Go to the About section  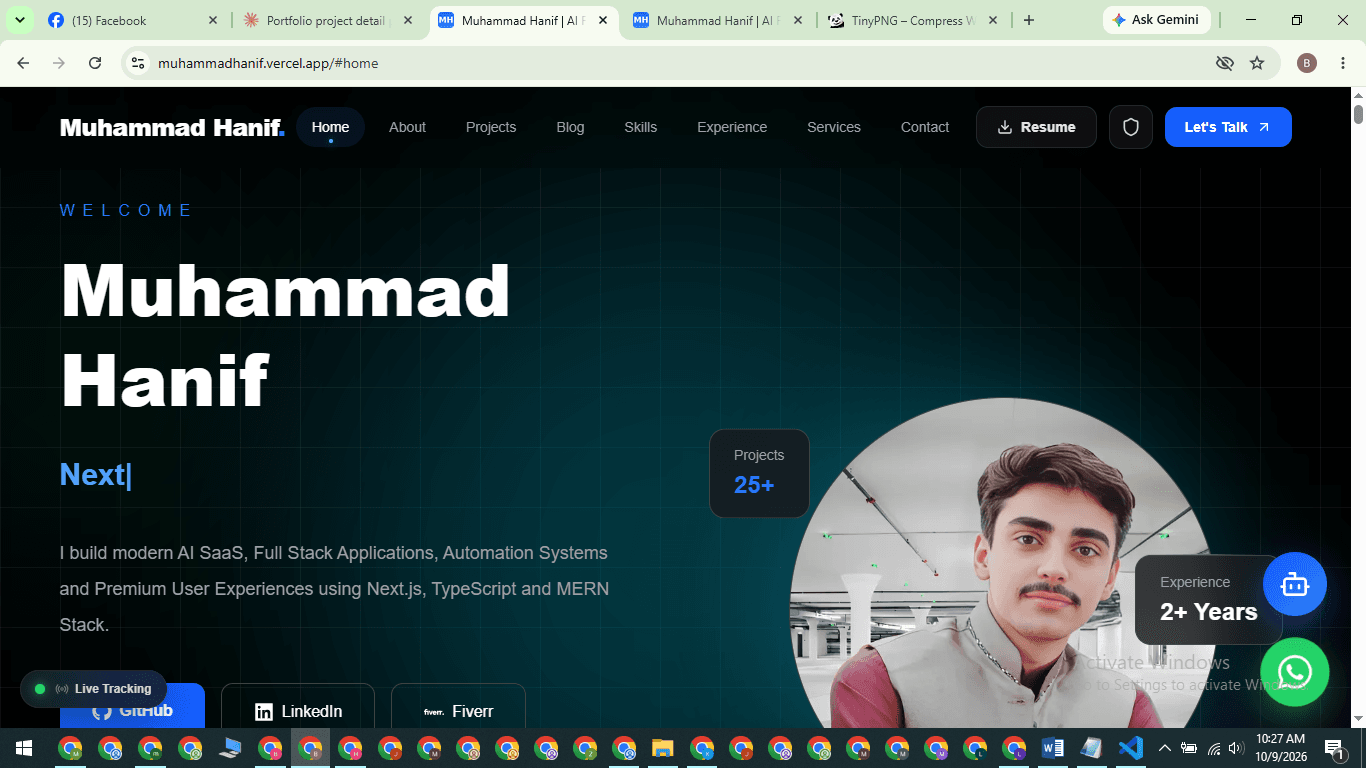point(407,127)
